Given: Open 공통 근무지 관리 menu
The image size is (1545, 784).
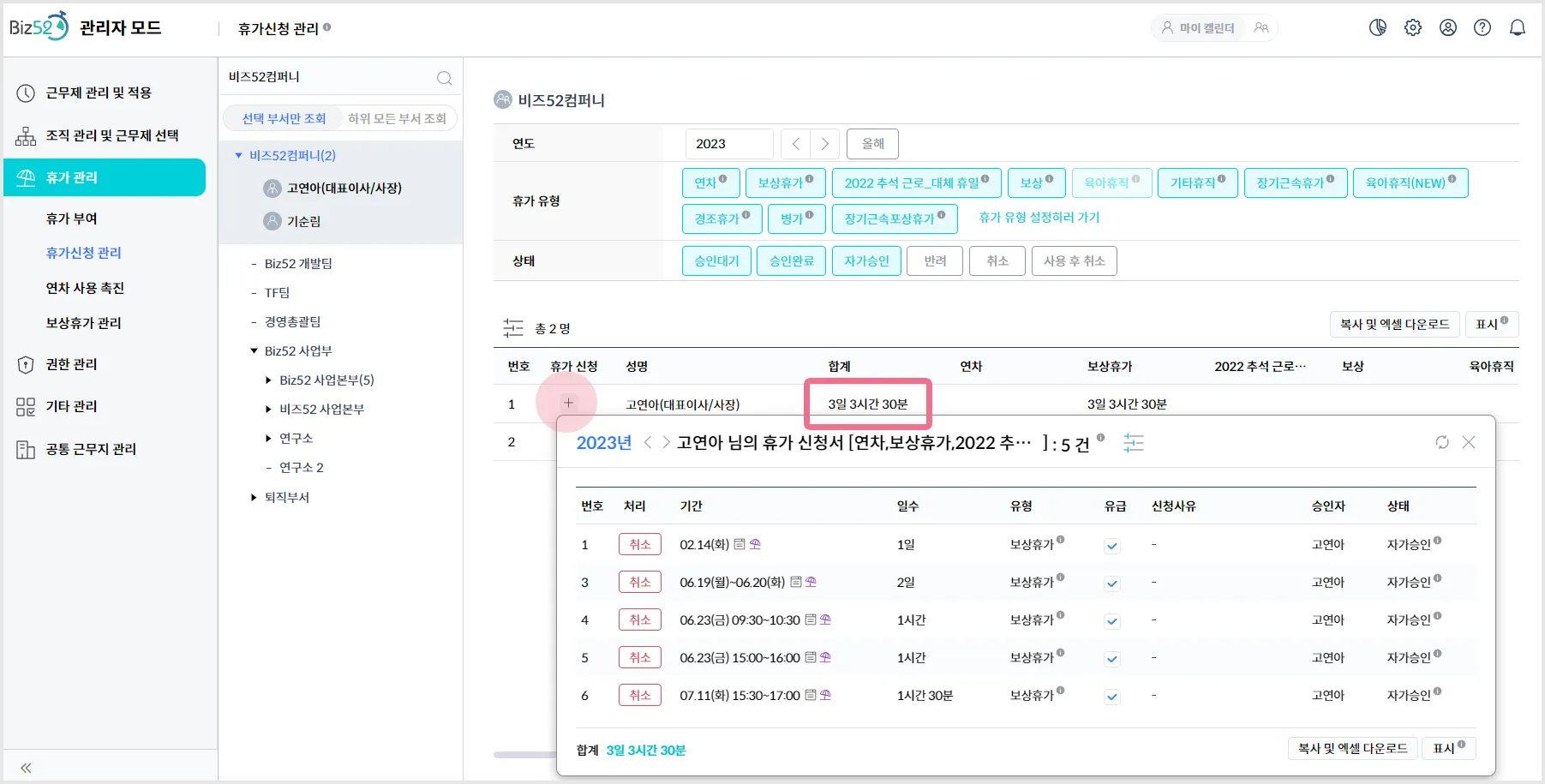Looking at the screenshot, I should point(91,449).
